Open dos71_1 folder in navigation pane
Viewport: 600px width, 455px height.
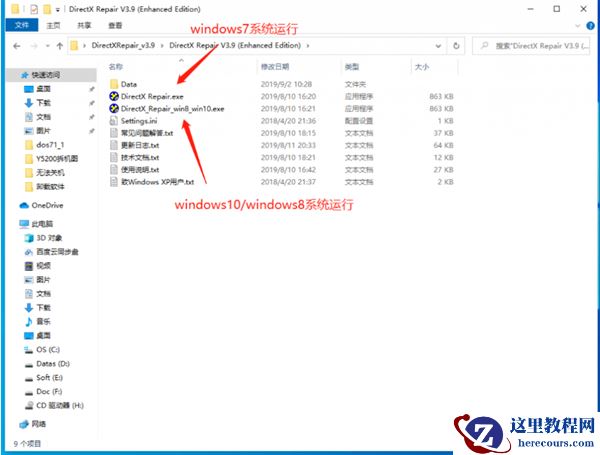click(x=50, y=145)
